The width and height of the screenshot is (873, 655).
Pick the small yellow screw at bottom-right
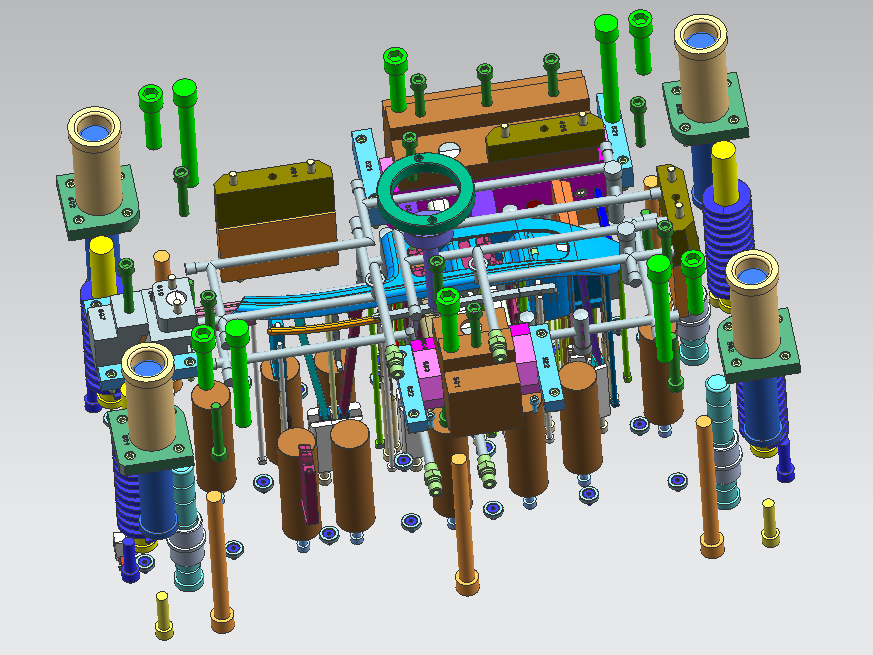[x=769, y=523]
